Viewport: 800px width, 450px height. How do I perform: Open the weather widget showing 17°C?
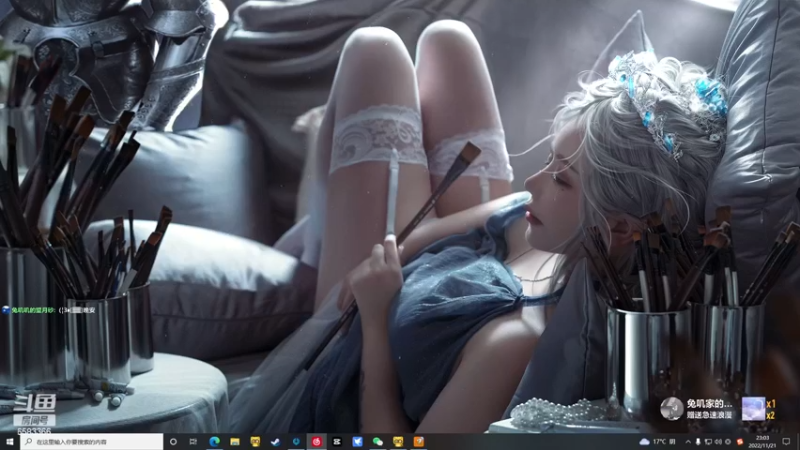657,442
